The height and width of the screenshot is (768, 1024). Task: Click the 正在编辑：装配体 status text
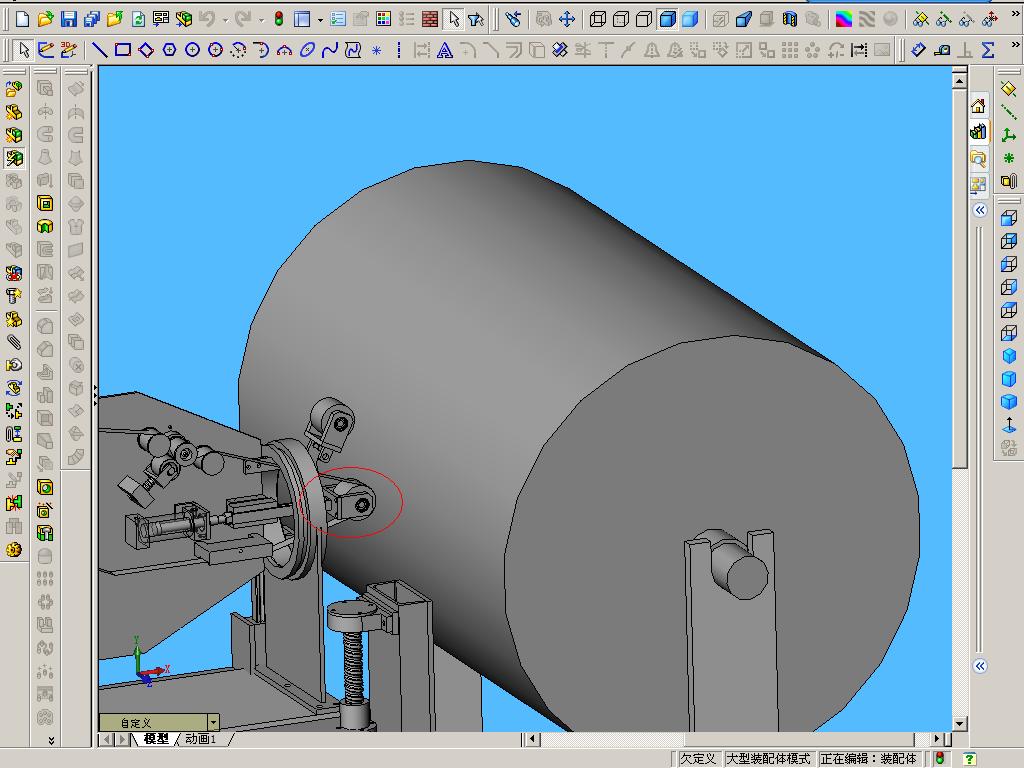pos(869,758)
